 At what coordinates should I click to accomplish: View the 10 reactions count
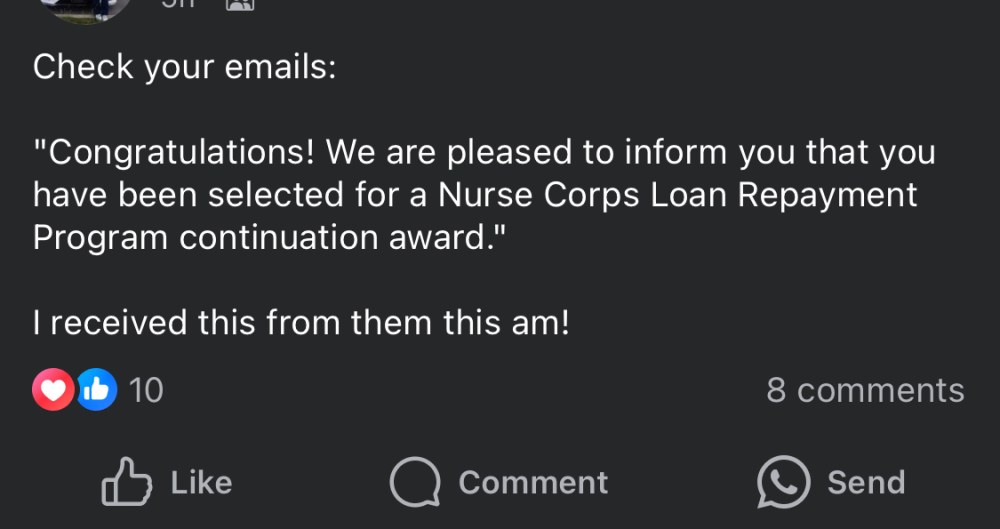(x=146, y=390)
